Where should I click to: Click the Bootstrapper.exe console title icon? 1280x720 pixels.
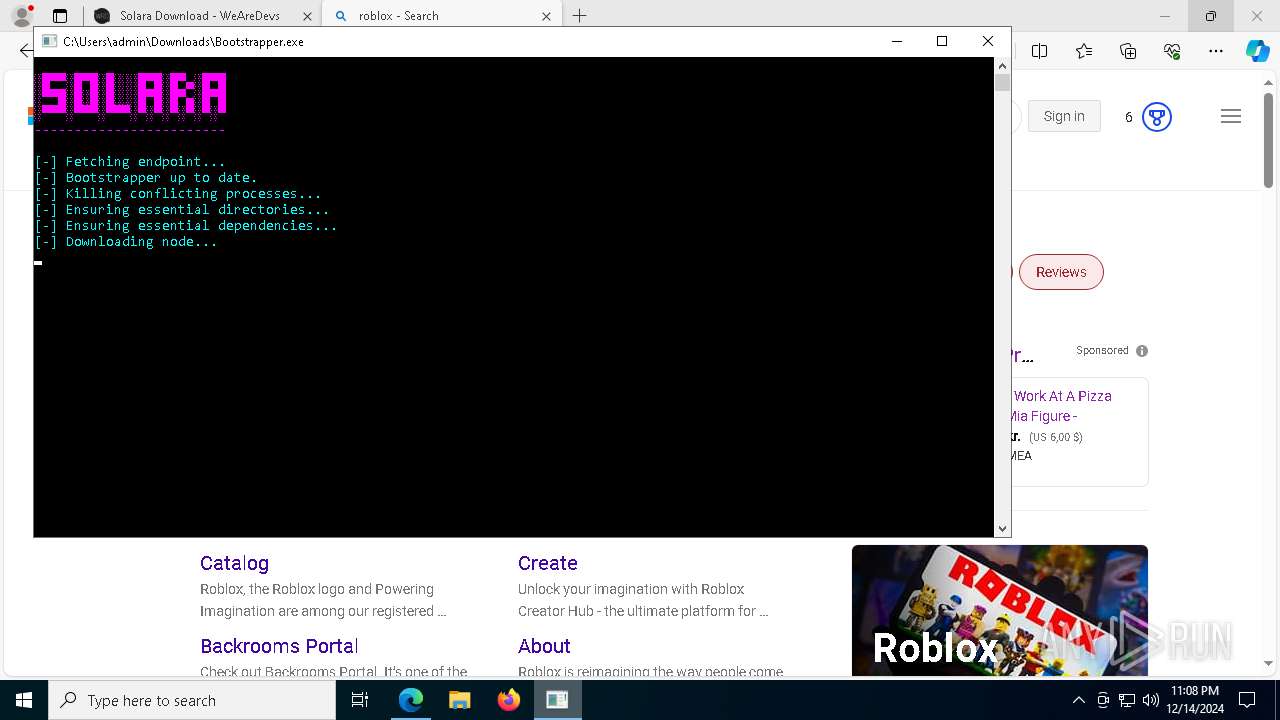(49, 42)
